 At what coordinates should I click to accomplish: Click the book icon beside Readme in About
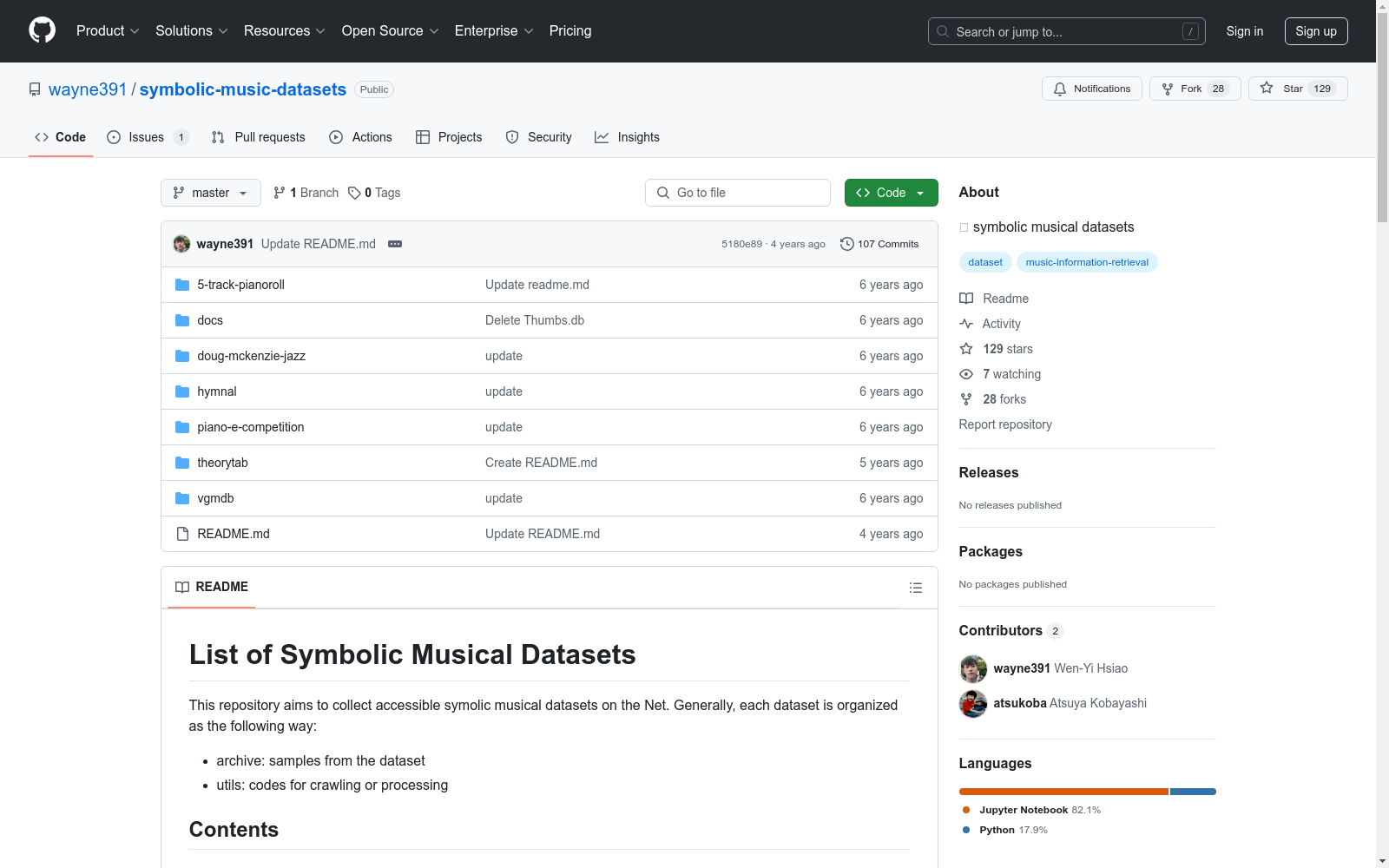tap(966, 299)
